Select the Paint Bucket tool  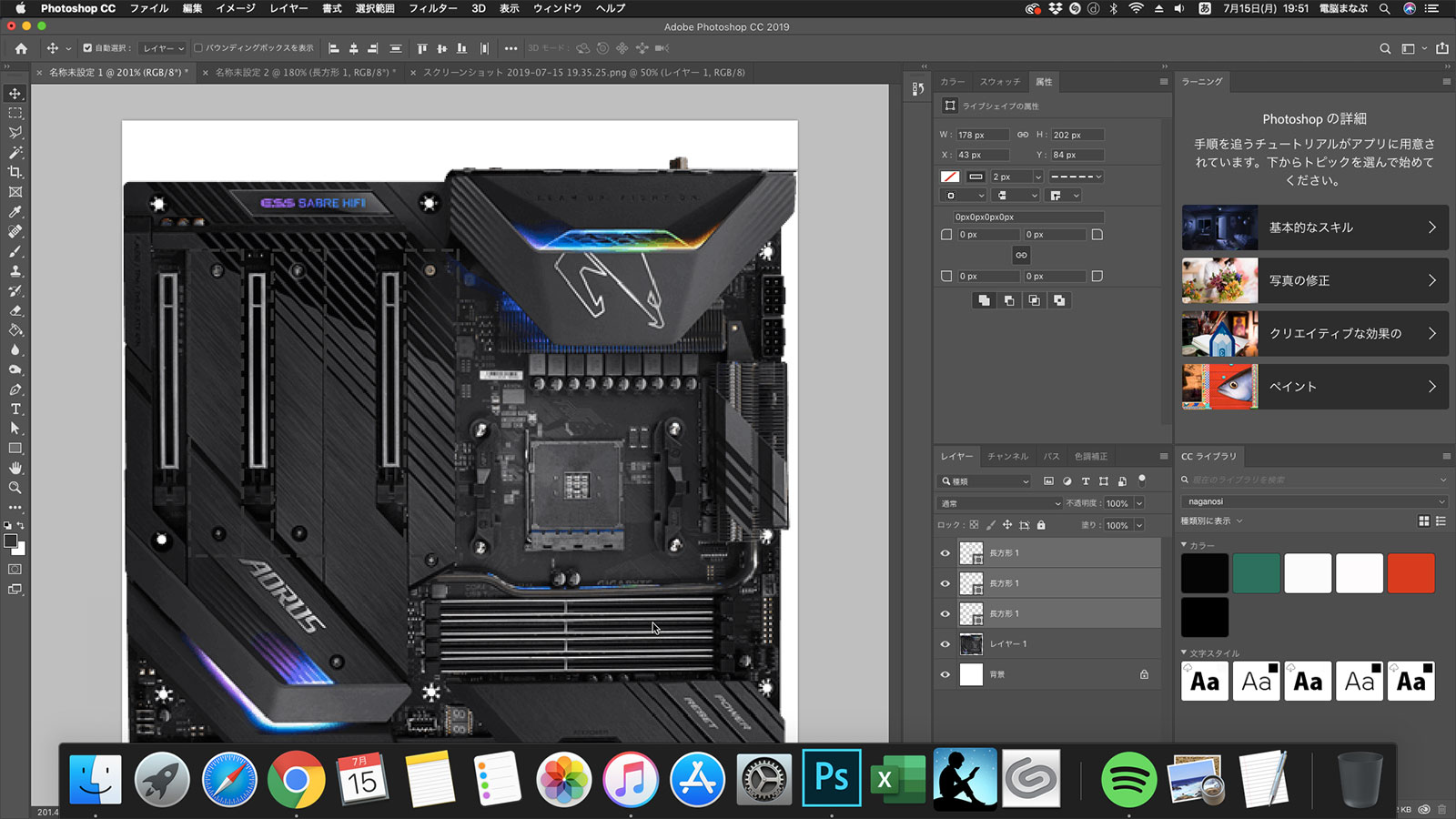pos(15,330)
